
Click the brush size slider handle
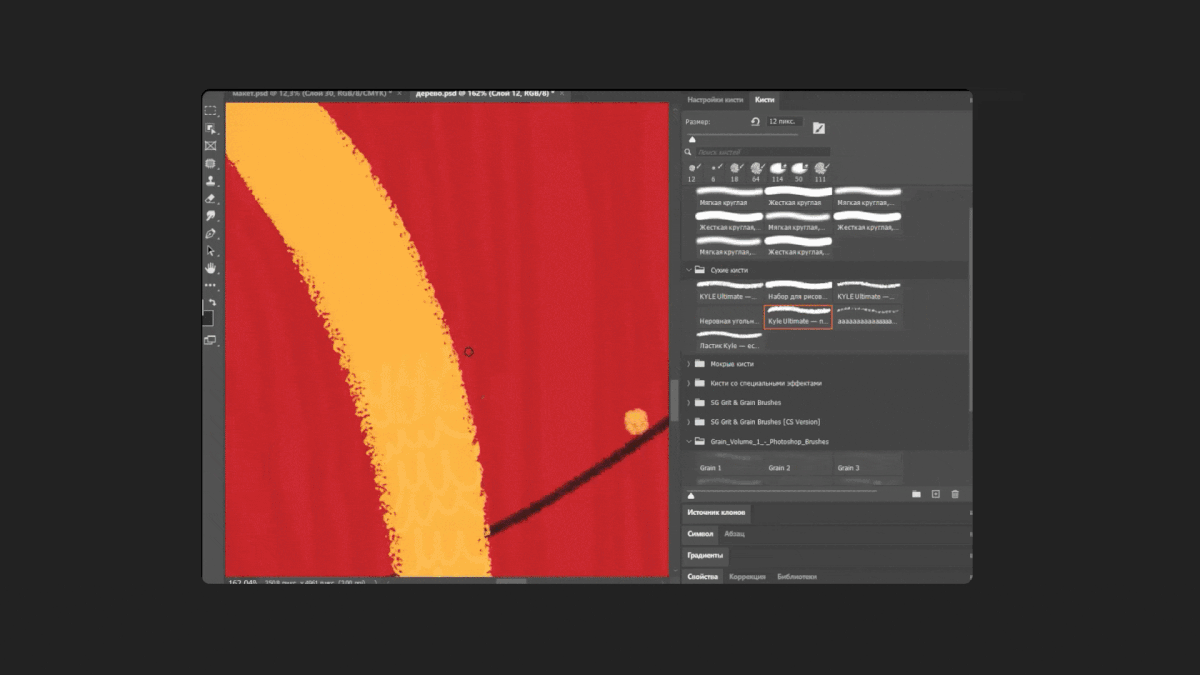(x=692, y=139)
